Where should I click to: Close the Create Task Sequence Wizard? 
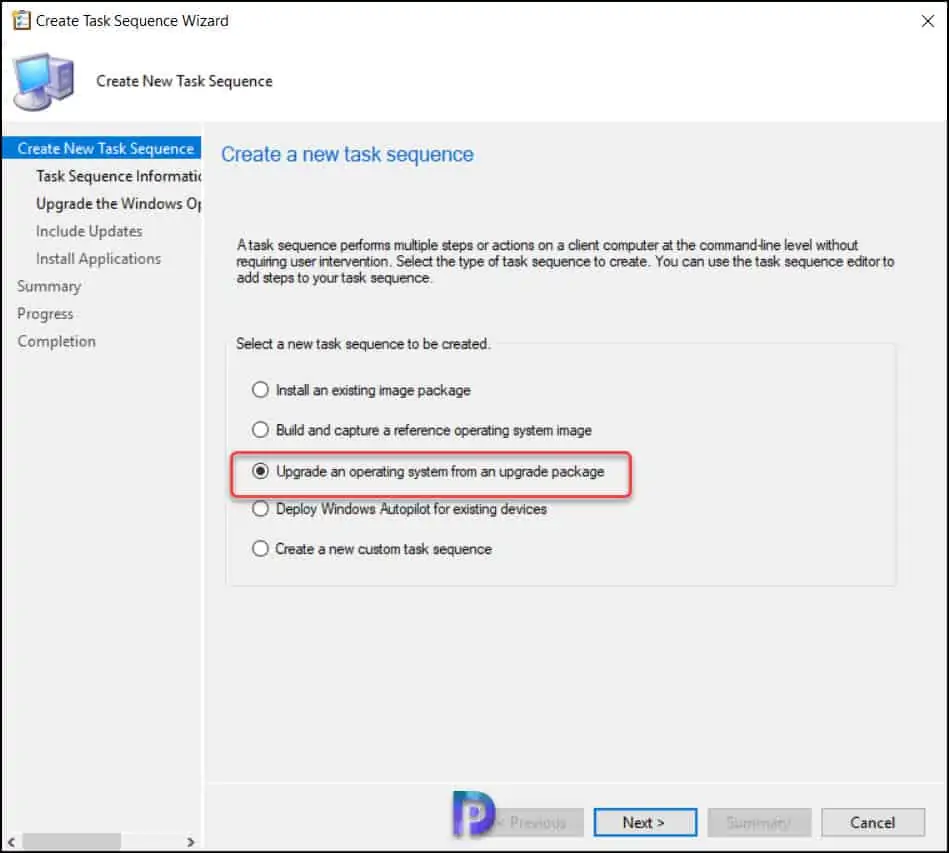(927, 21)
